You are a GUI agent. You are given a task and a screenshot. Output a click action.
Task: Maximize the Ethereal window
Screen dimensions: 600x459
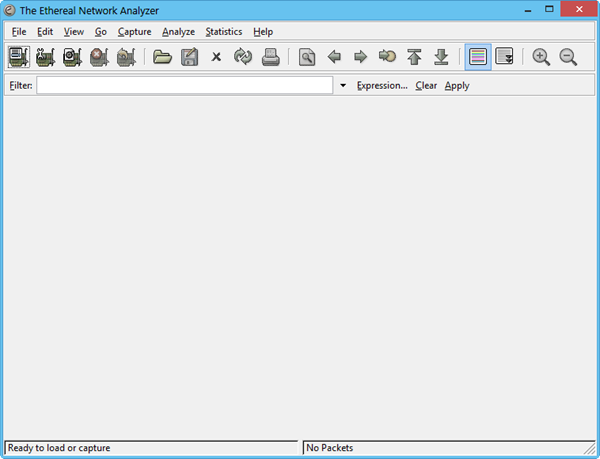pyautogui.click(x=549, y=10)
